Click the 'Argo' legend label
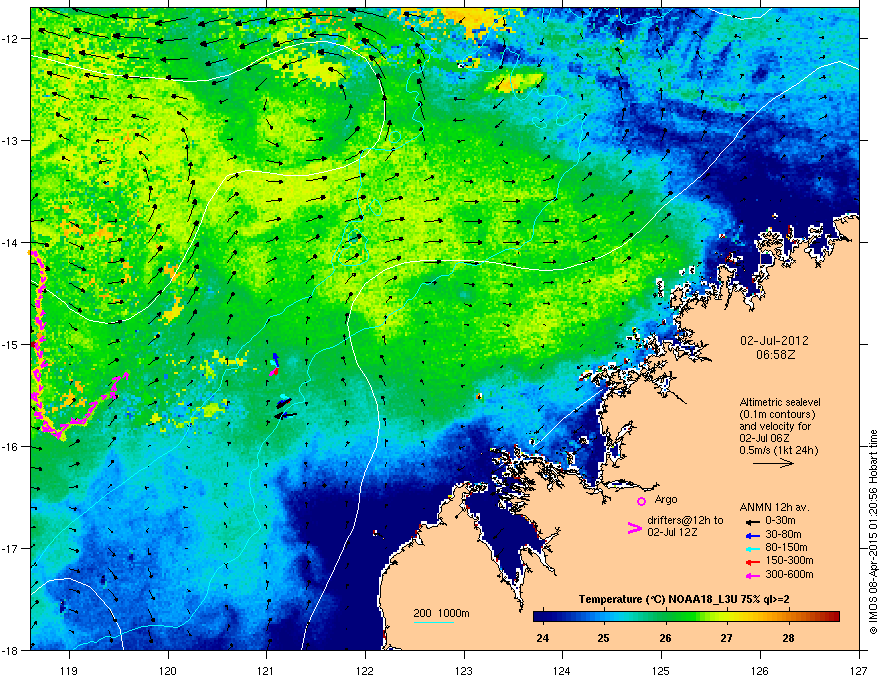Screen dimensions: 880x680 point(666,499)
